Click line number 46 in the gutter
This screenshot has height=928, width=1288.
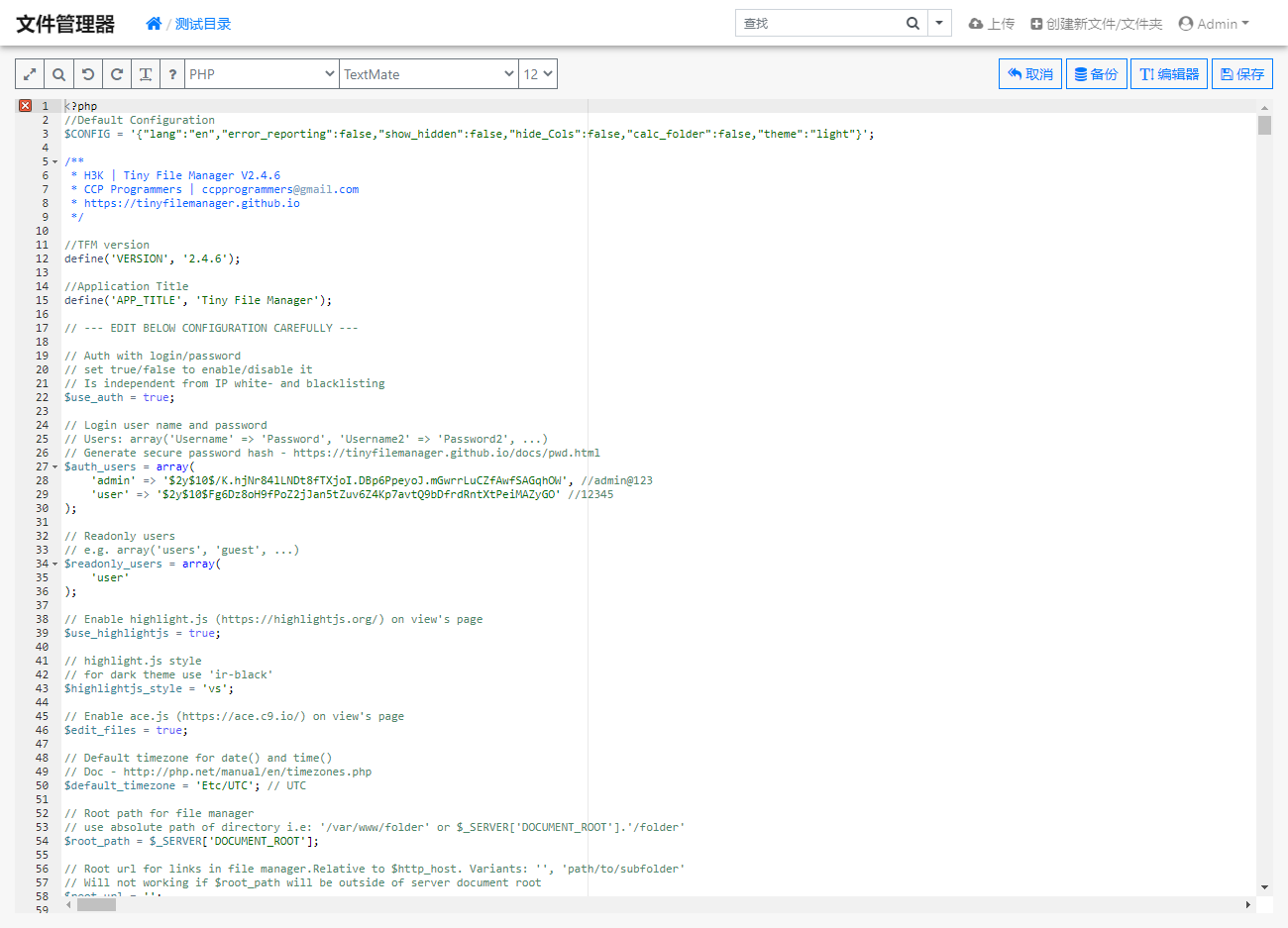click(x=43, y=730)
